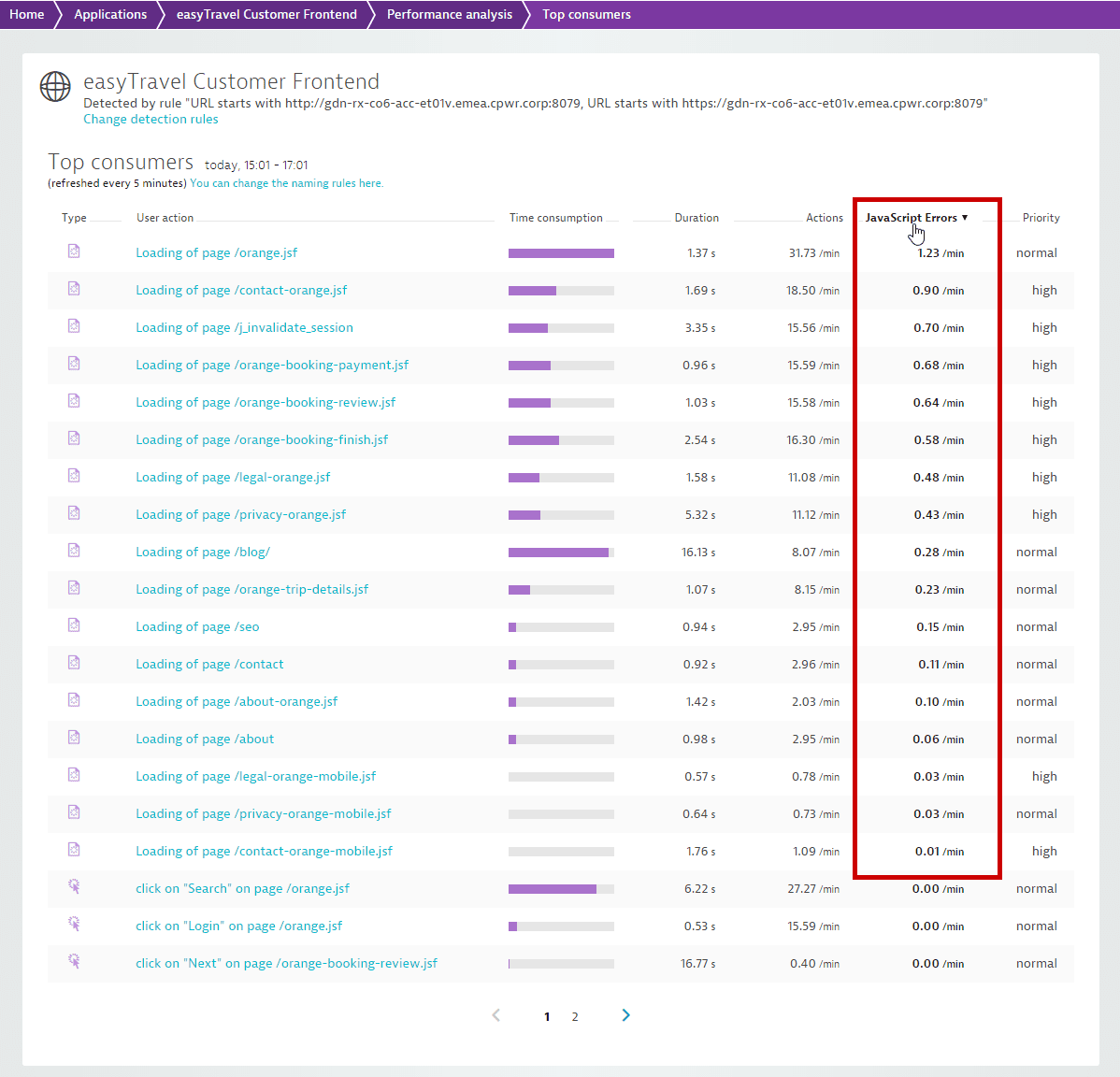Sort table by Type column header
The height and width of the screenshot is (1077, 1120).
coord(74,218)
